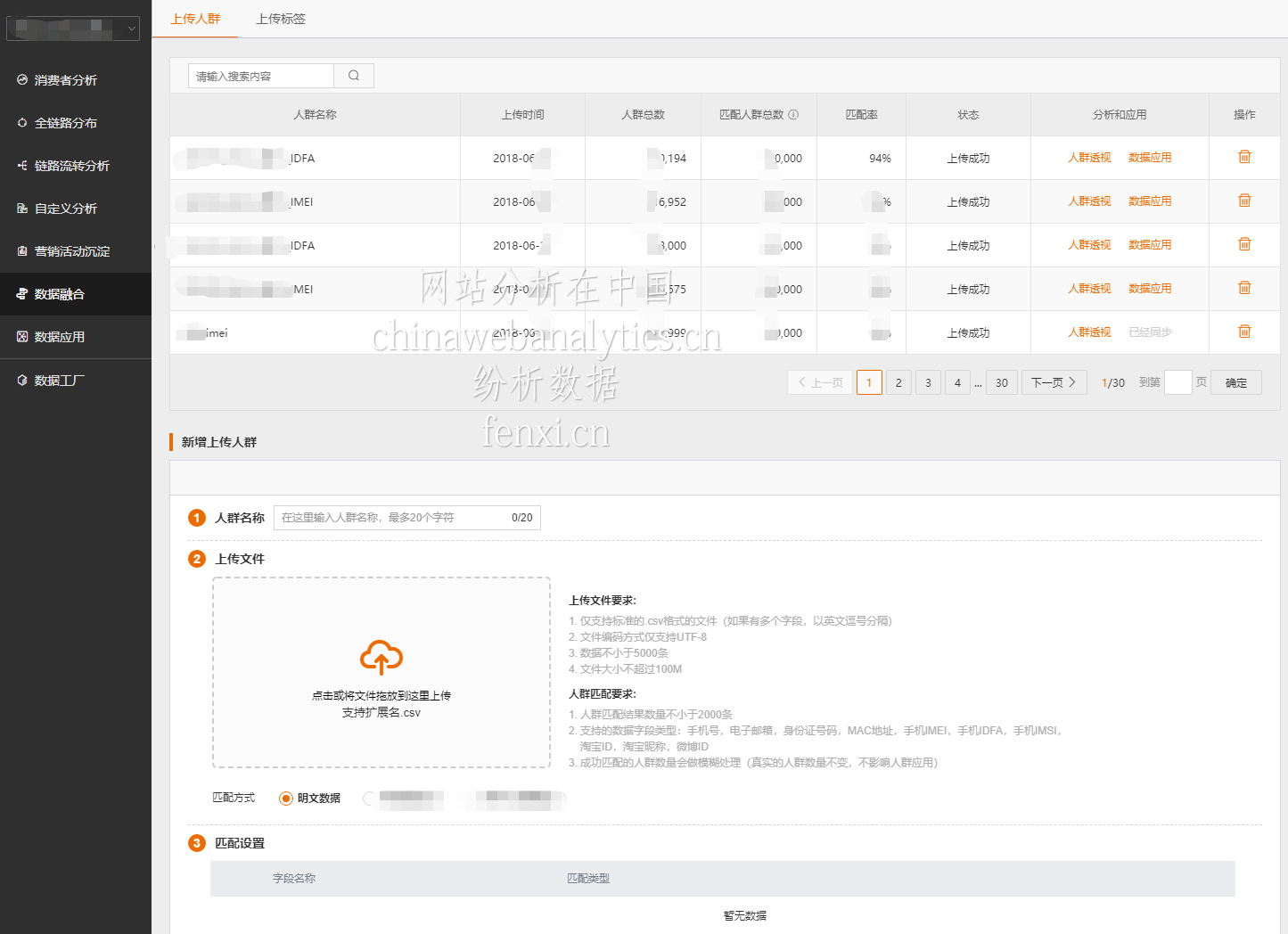Select the 明文数据 radio button
1288x934 pixels.
[286, 799]
